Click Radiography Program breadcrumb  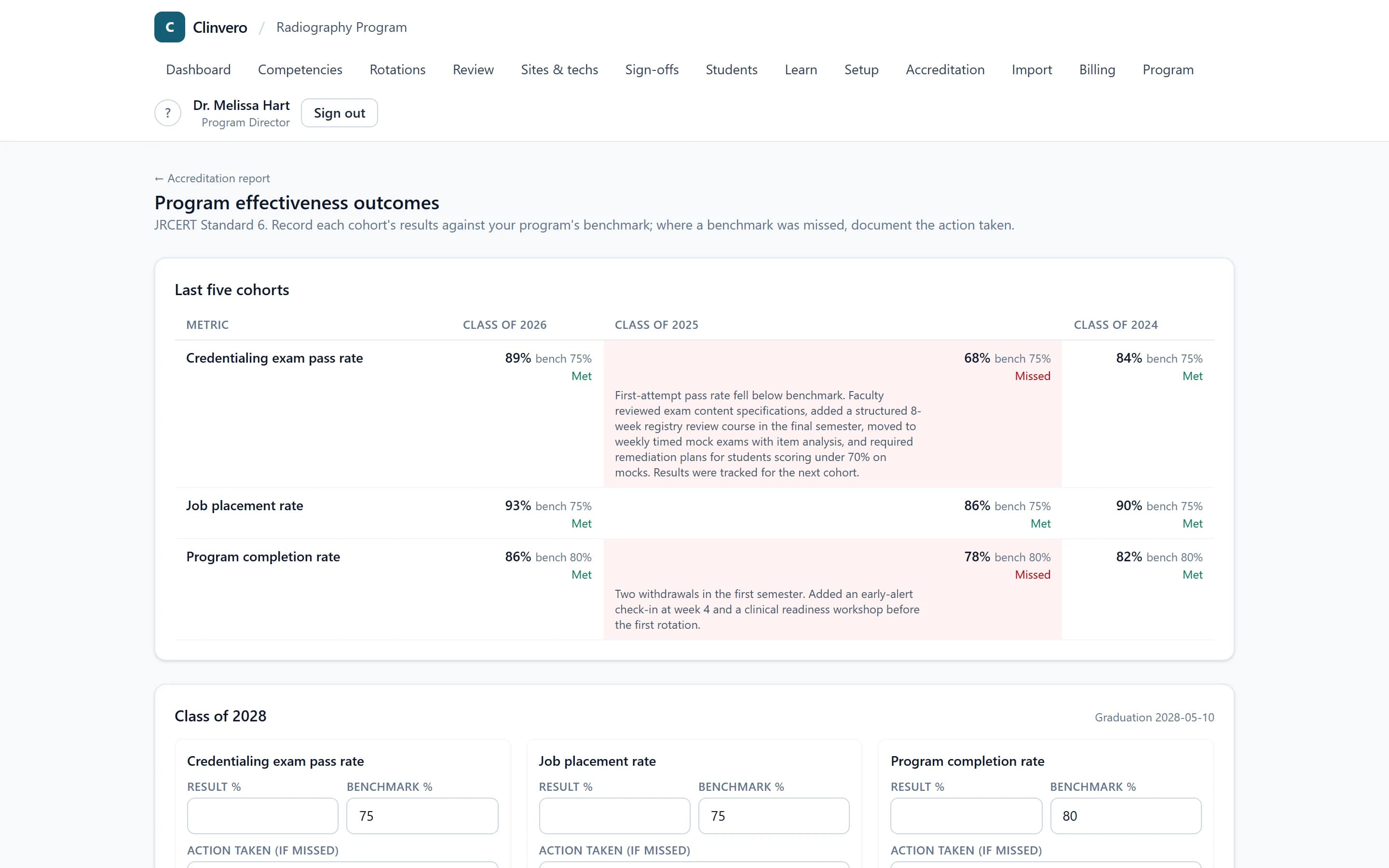pos(341,27)
